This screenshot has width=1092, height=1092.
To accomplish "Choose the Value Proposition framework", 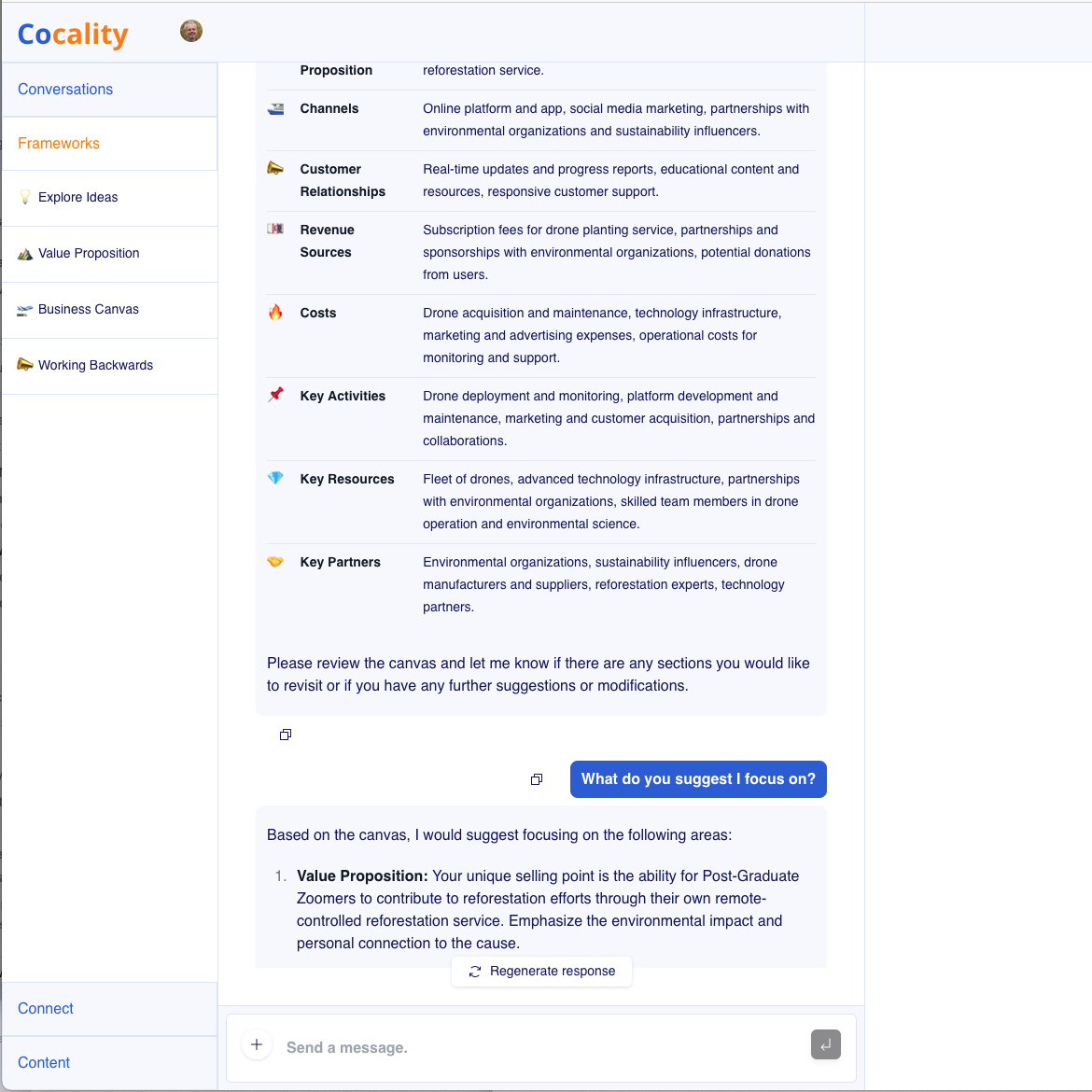I will [x=89, y=254].
